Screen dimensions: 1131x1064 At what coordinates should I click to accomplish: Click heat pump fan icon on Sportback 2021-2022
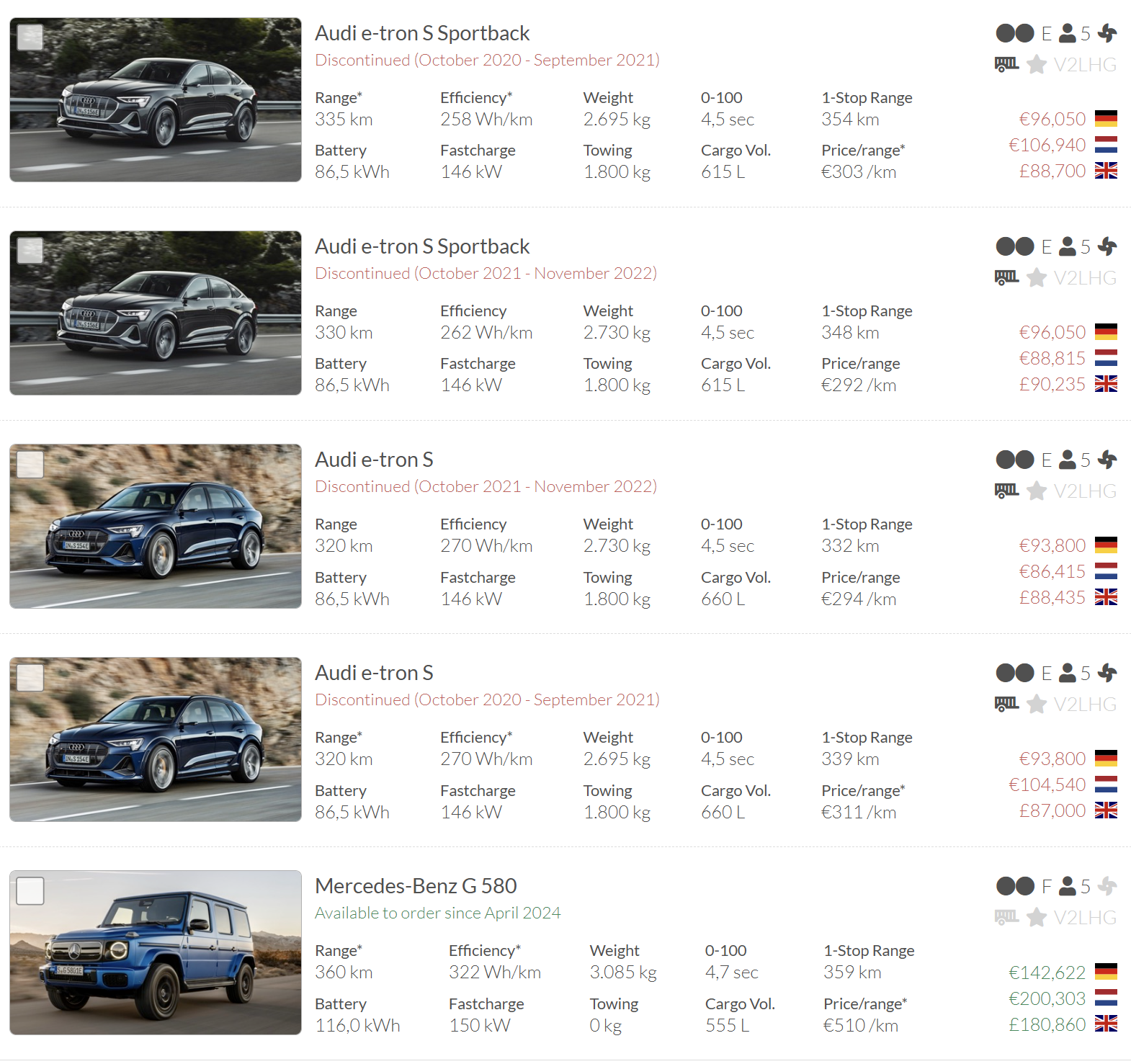pyautogui.click(x=1107, y=246)
